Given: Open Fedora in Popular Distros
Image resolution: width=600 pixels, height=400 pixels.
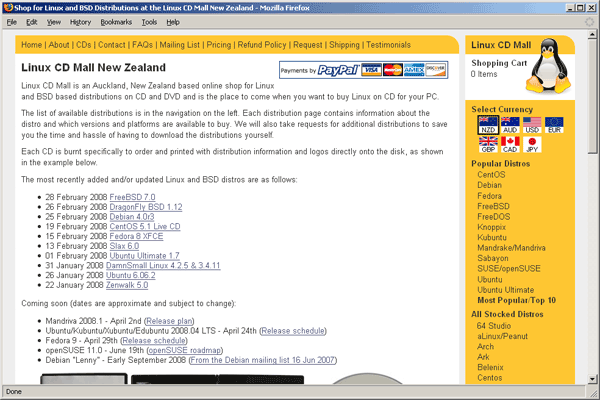Looking at the screenshot, I should coord(489,196).
